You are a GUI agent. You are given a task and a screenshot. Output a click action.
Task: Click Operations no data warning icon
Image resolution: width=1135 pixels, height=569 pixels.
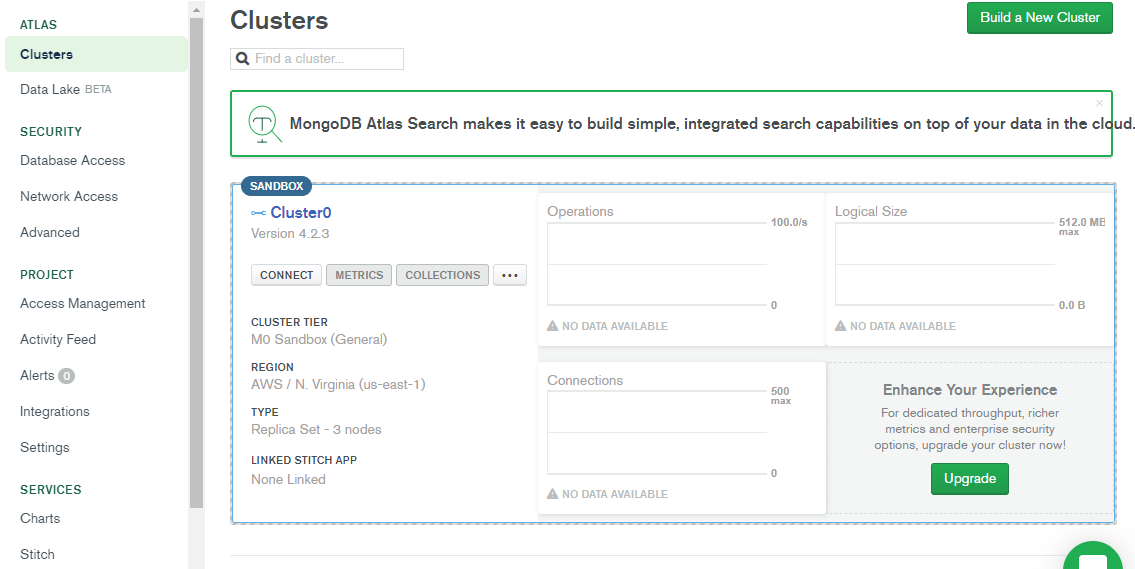click(552, 326)
